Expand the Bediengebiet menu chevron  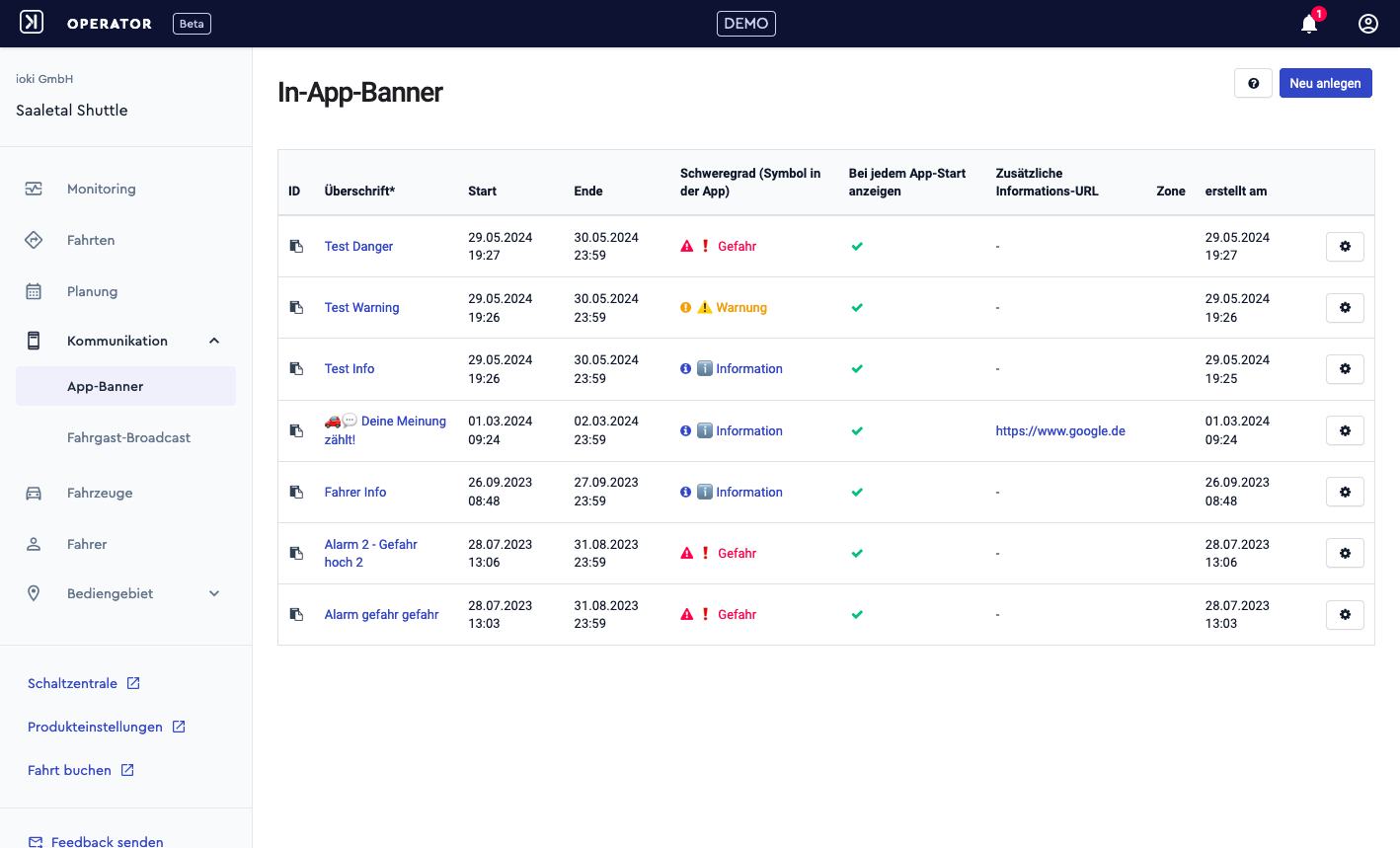tap(214, 593)
